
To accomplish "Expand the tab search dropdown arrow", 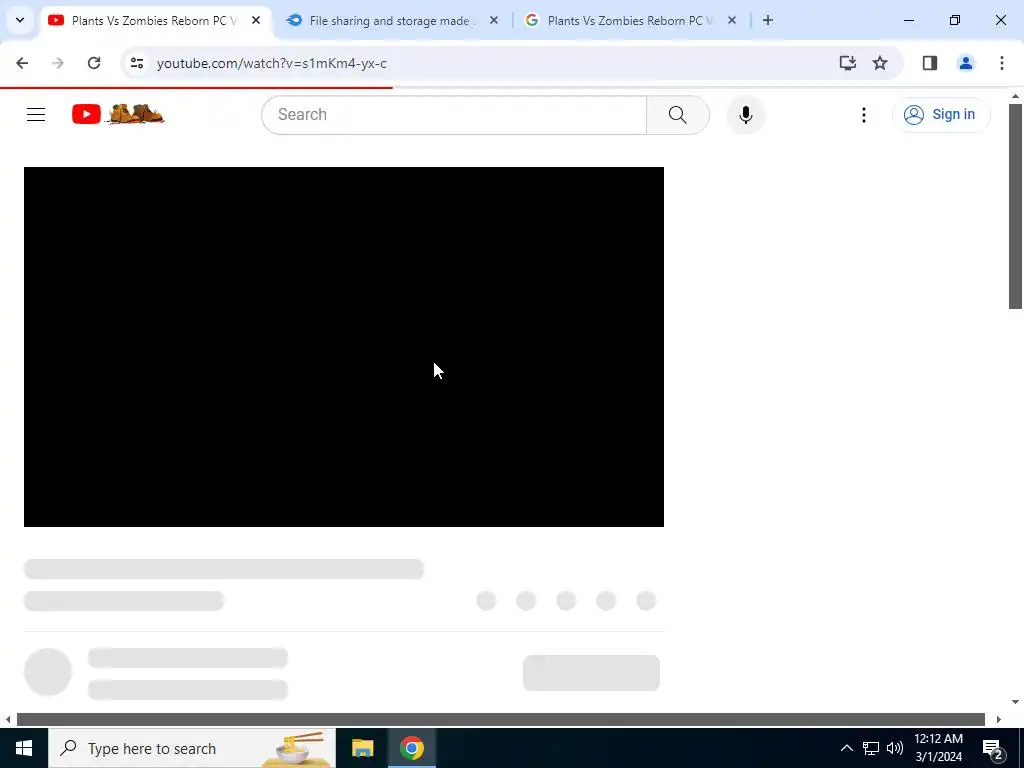I will pyautogui.click(x=20, y=20).
